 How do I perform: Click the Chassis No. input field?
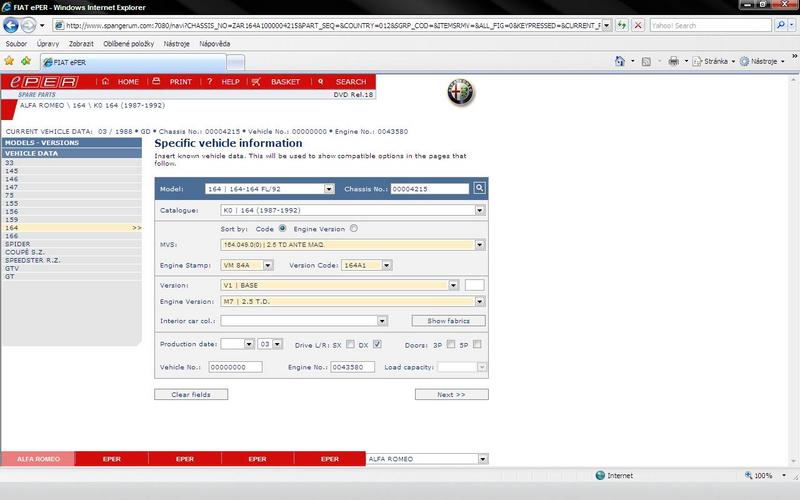tap(430, 189)
